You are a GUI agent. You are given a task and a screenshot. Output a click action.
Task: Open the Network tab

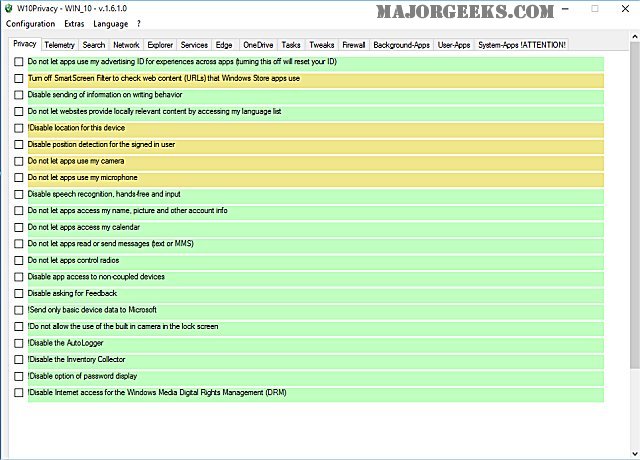pos(126,45)
